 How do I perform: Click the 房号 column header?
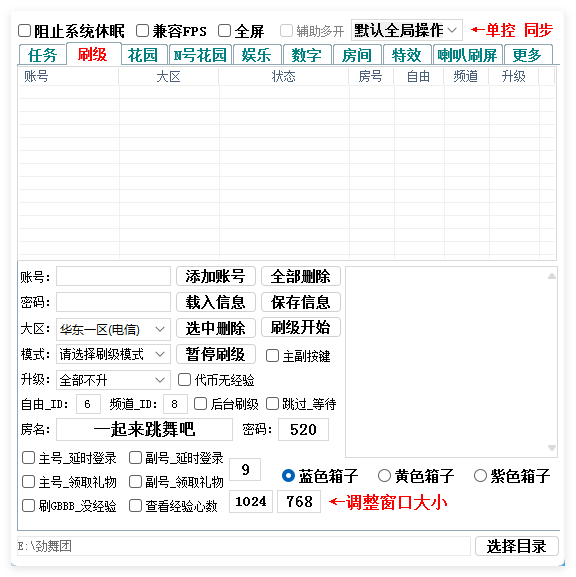click(x=371, y=77)
